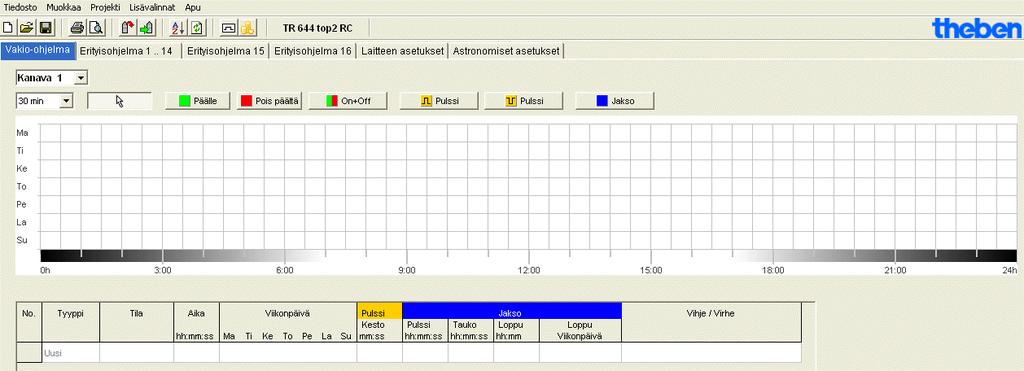This screenshot has height=371, width=1024.
Task: Click the memory card icon with red arrow
Action: pyautogui.click(x=128, y=28)
